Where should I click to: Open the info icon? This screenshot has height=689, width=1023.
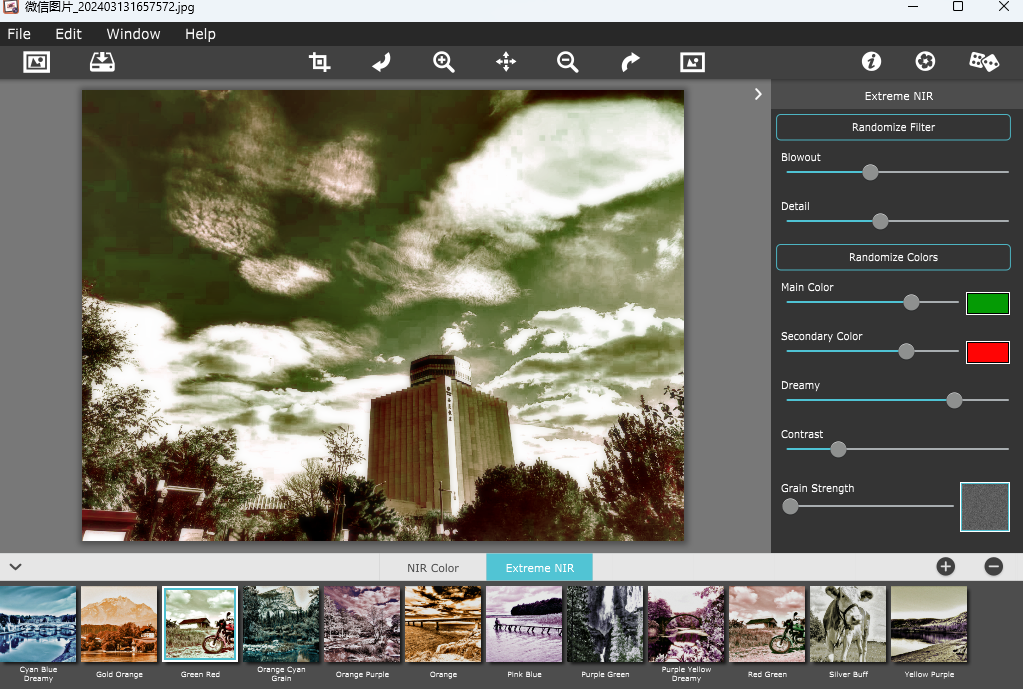click(x=871, y=61)
